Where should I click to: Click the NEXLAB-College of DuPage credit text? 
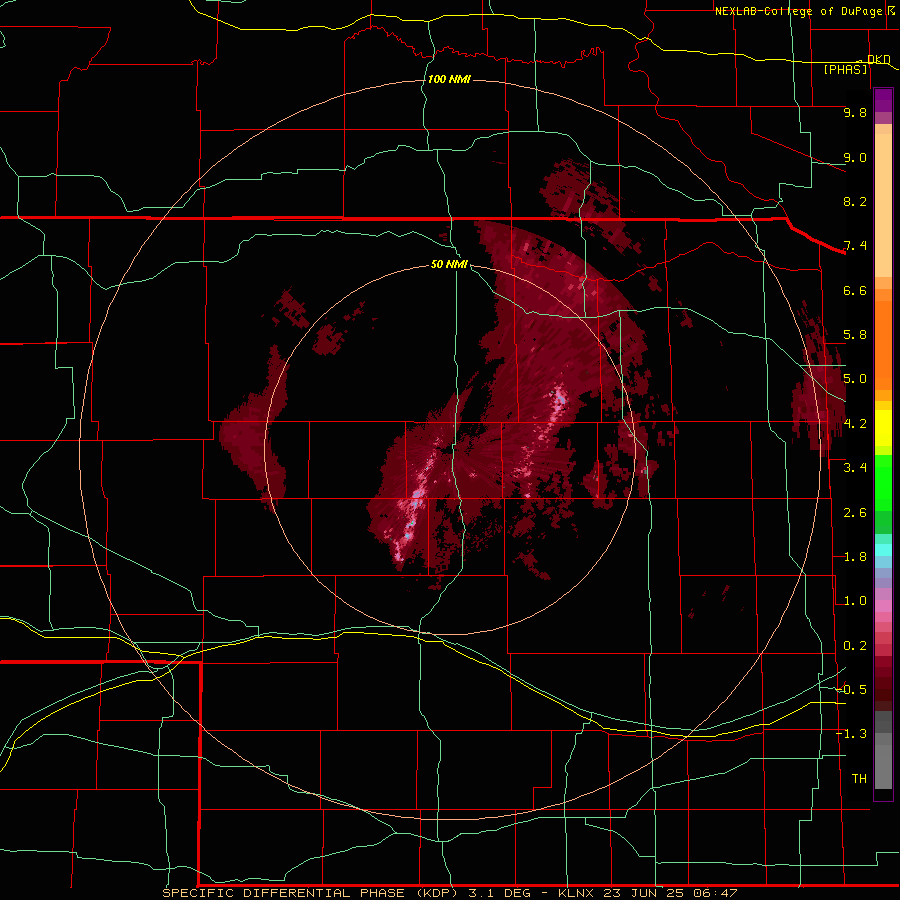point(800,11)
